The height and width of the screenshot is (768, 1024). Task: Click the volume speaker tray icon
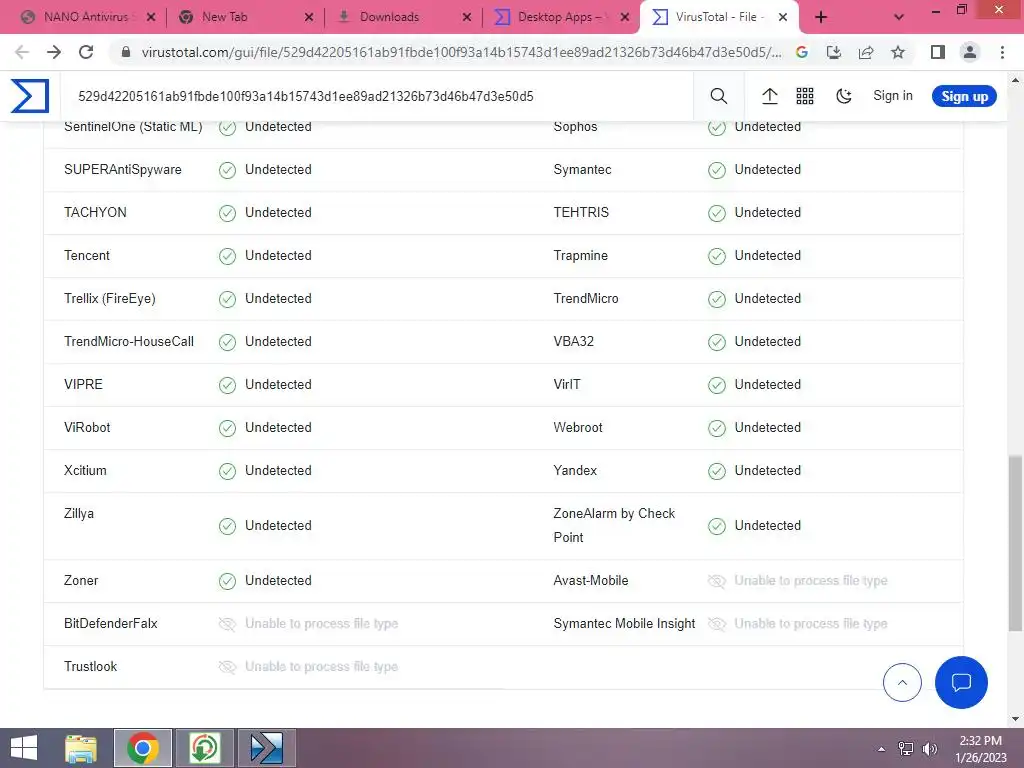point(929,749)
